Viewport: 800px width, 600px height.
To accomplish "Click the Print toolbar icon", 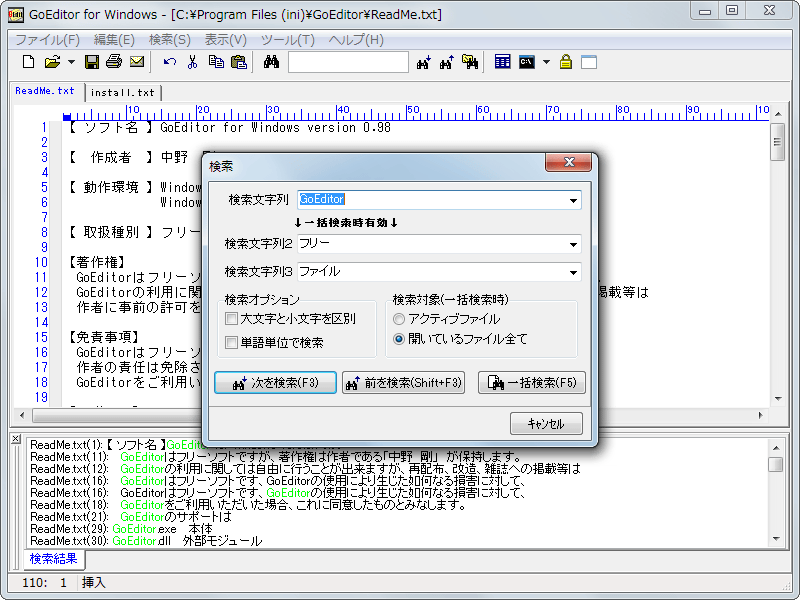I will [x=114, y=62].
